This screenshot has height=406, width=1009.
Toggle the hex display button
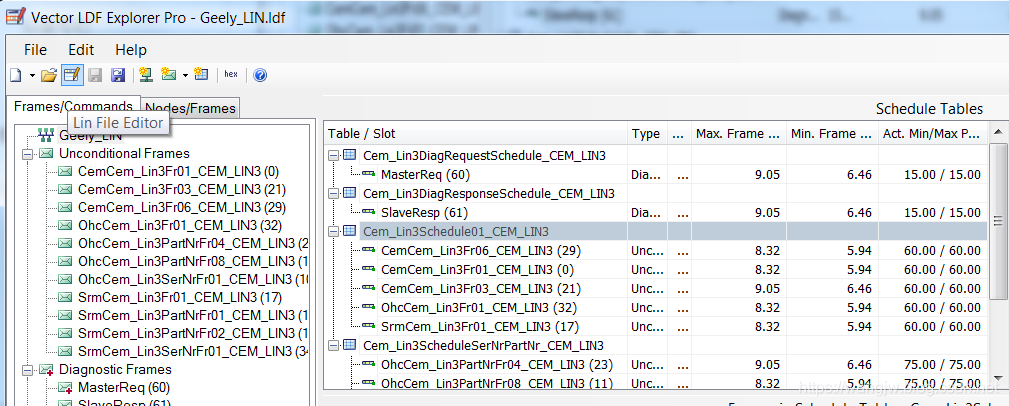(231, 75)
